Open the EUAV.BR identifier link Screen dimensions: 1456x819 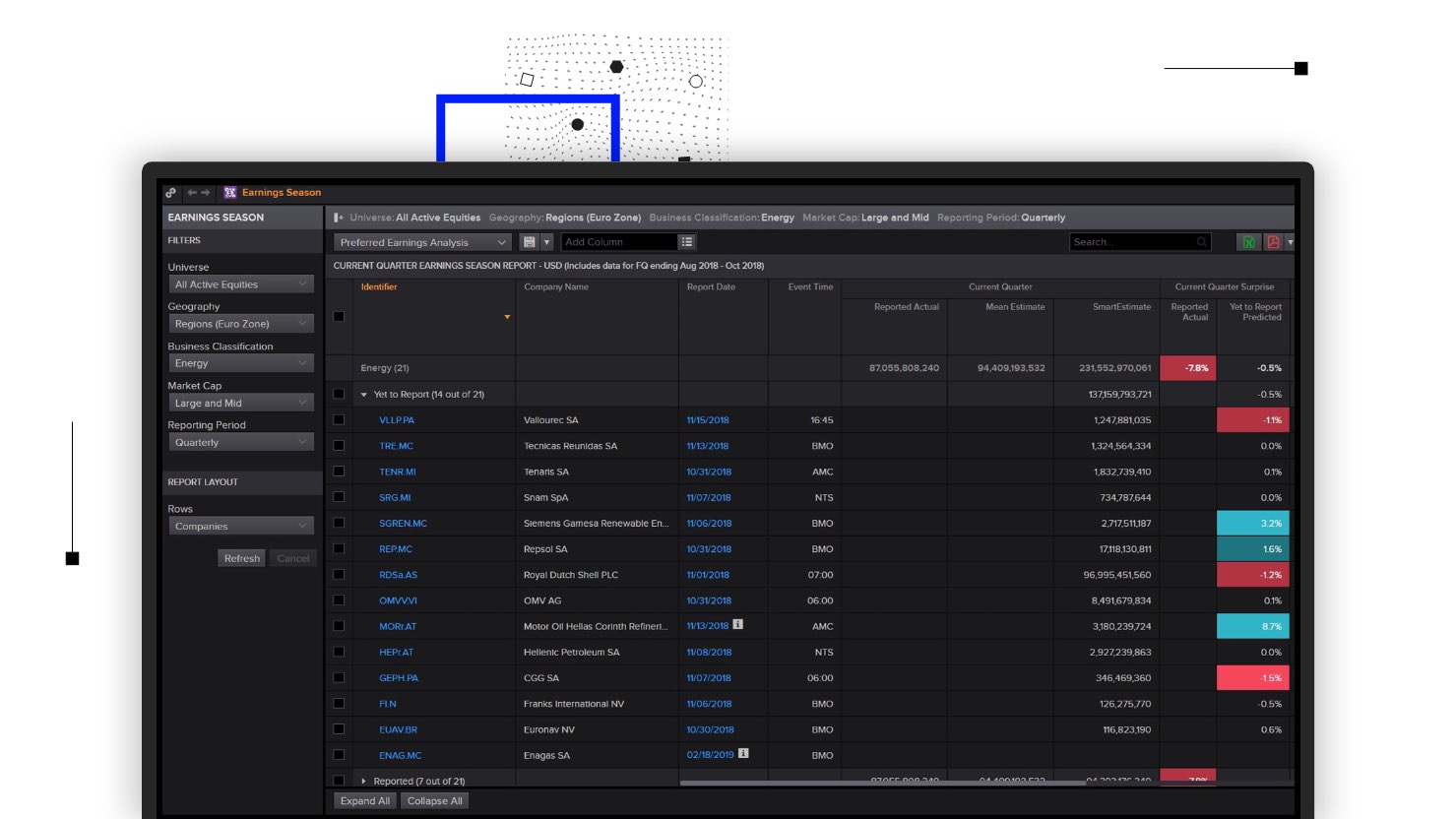tap(398, 729)
